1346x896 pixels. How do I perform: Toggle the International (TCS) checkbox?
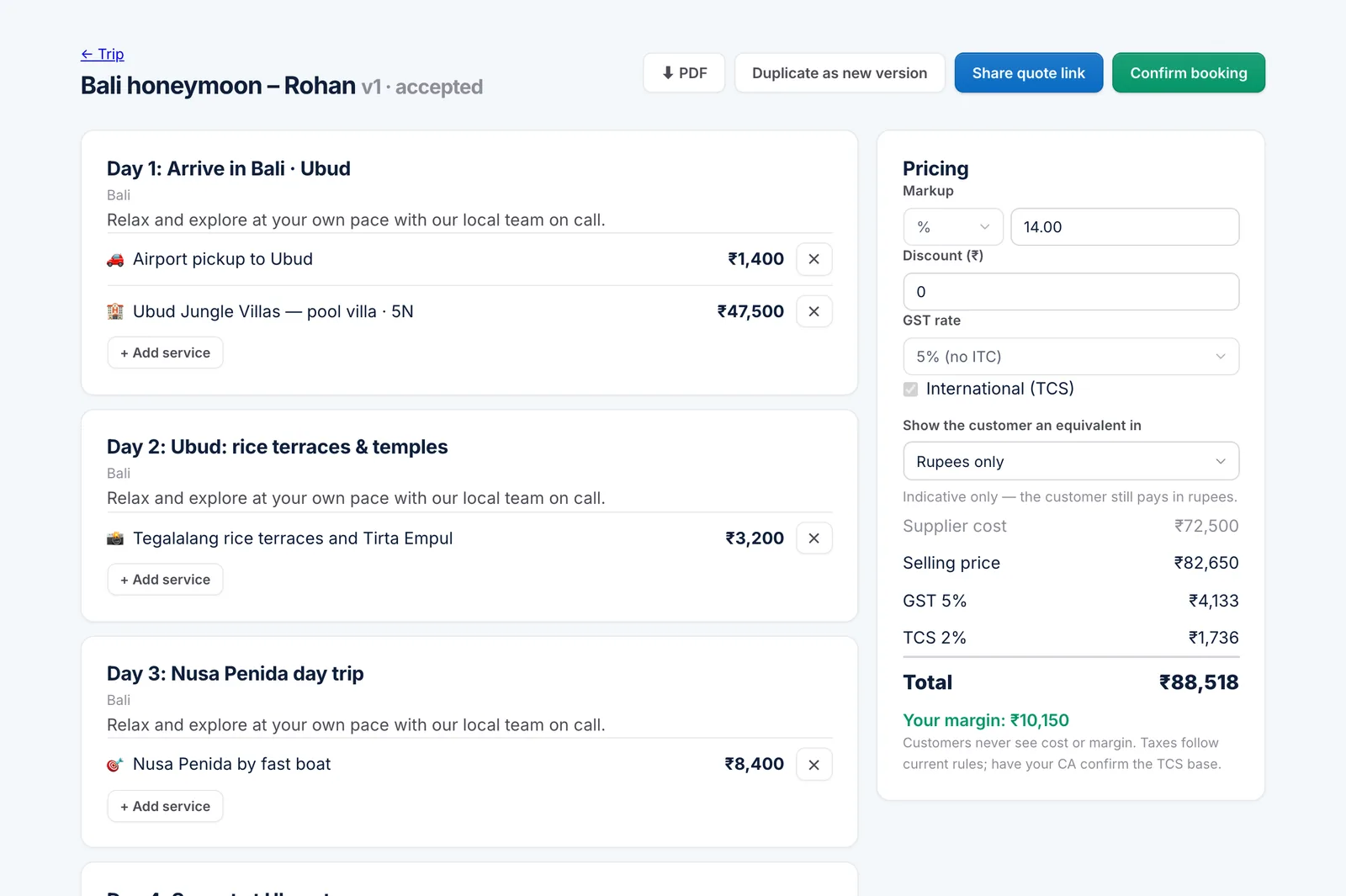point(910,389)
